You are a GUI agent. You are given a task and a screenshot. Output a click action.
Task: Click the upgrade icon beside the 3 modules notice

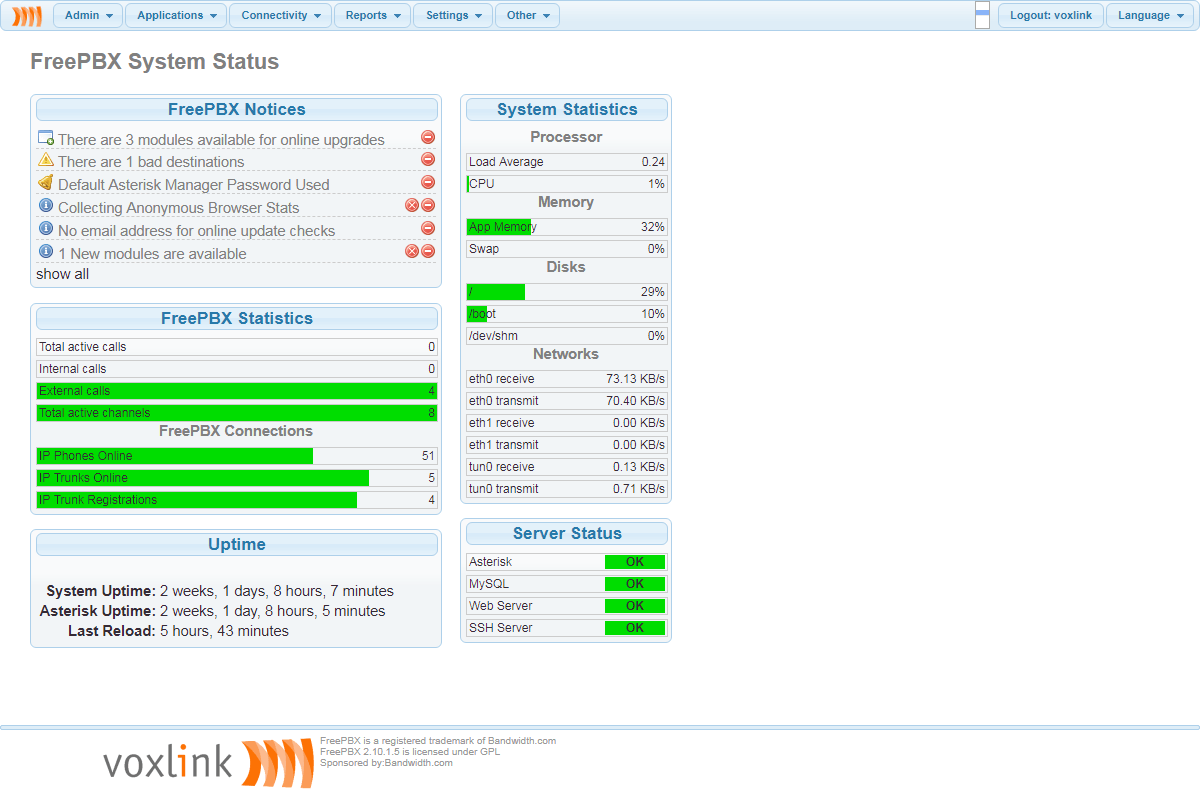45,138
